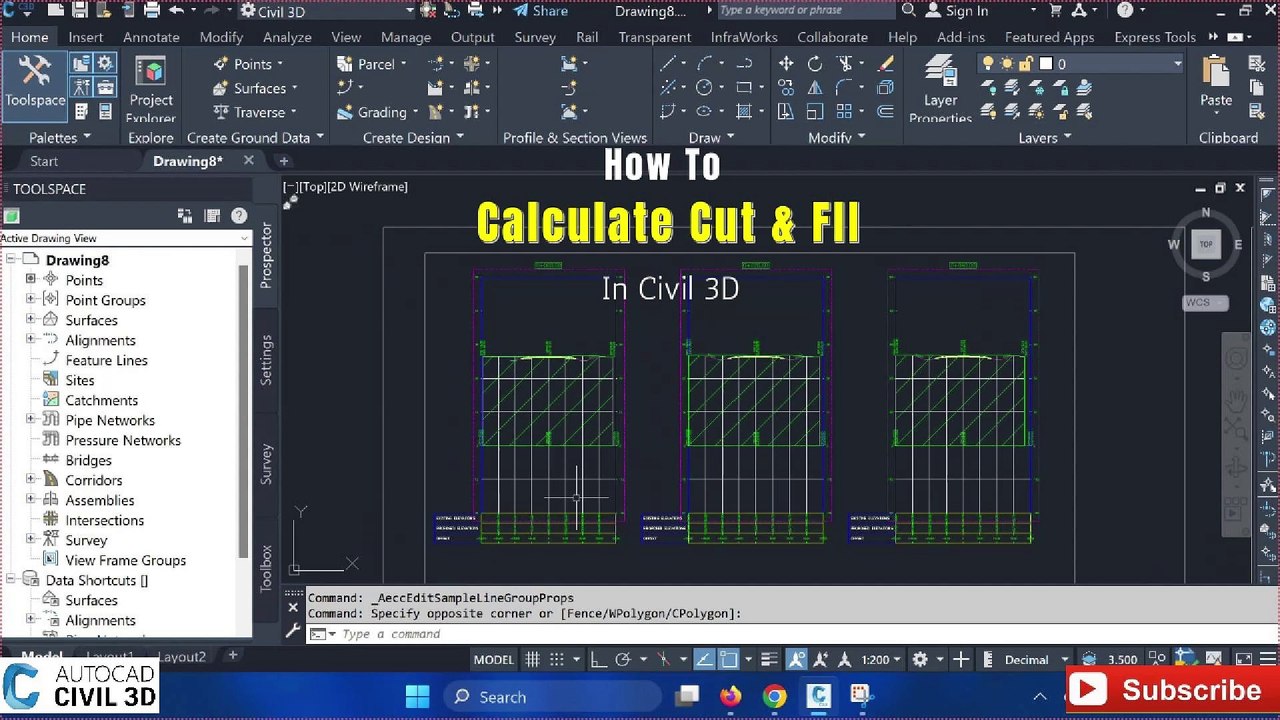1280x720 pixels.
Task: Expand the Corridors tree node
Action: pyautogui.click(x=30, y=479)
